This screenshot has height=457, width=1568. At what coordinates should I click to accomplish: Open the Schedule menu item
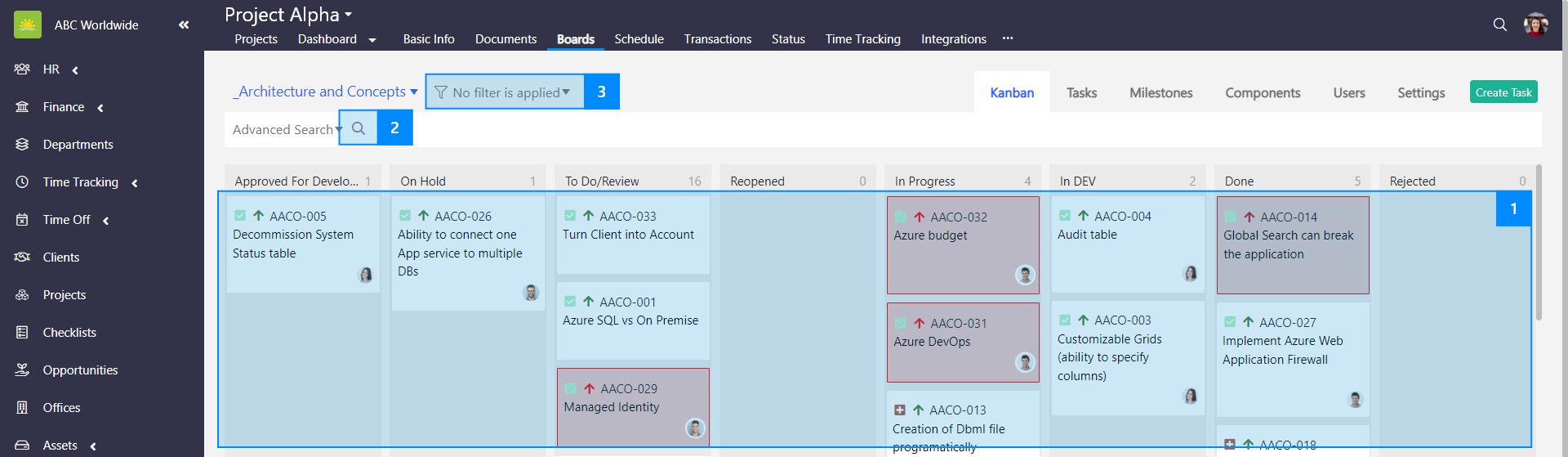(x=639, y=39)
